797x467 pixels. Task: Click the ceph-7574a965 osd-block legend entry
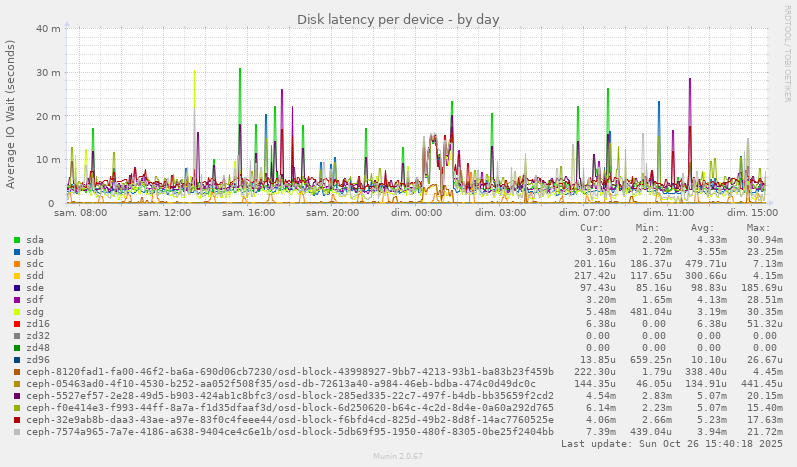click(289, 432)
